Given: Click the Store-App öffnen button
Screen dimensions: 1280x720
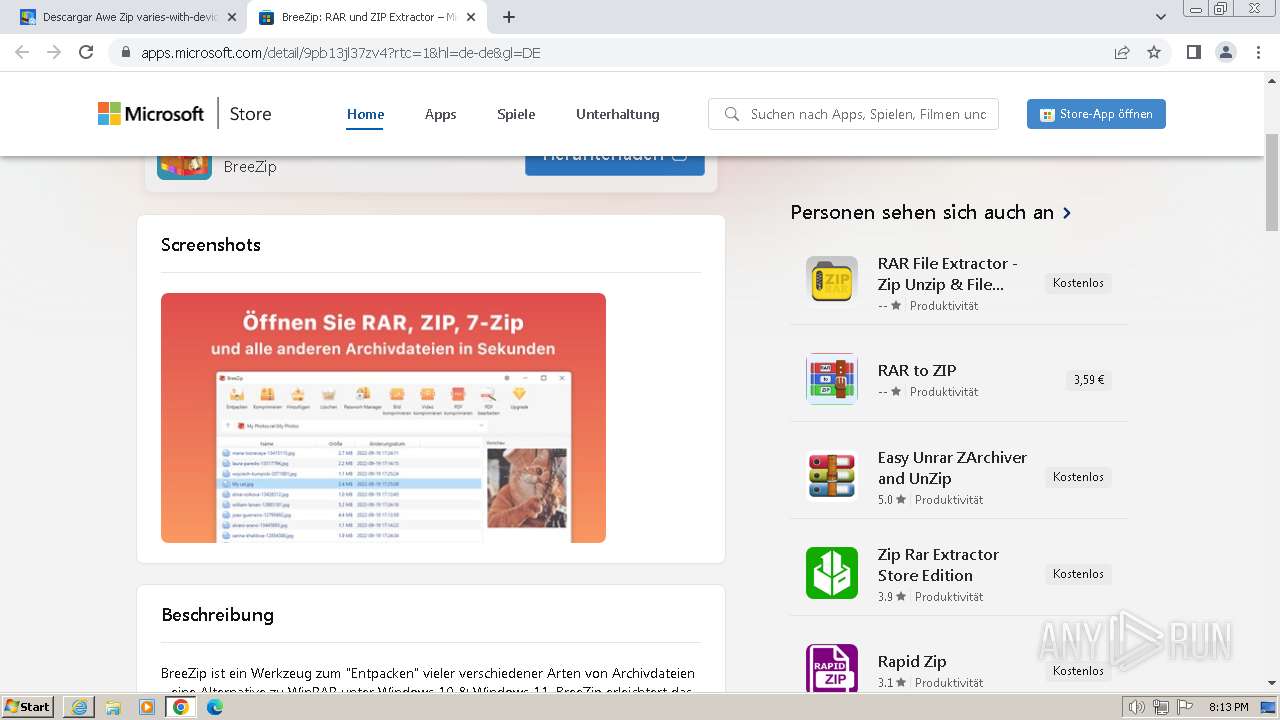Looking at the screenshot, I should point(1096,114).
